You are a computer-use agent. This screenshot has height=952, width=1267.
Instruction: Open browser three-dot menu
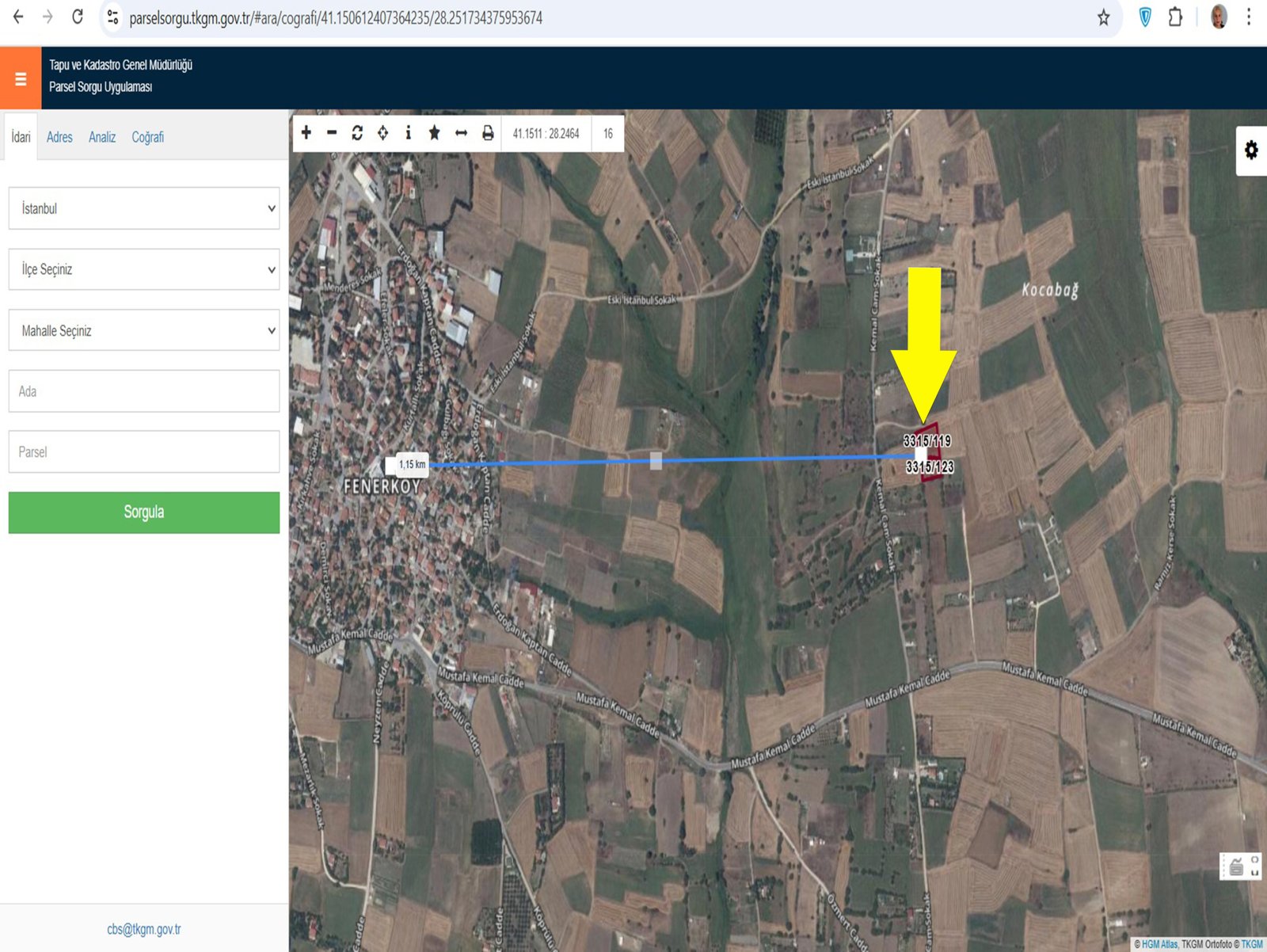coord(1249,17)
